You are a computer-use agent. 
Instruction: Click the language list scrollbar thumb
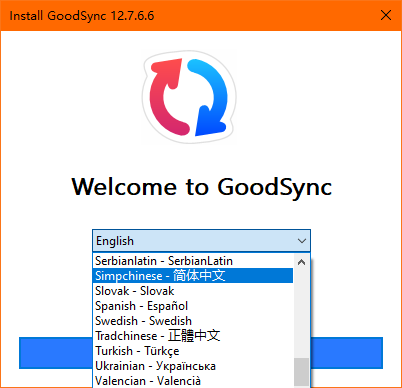(301, 373)
